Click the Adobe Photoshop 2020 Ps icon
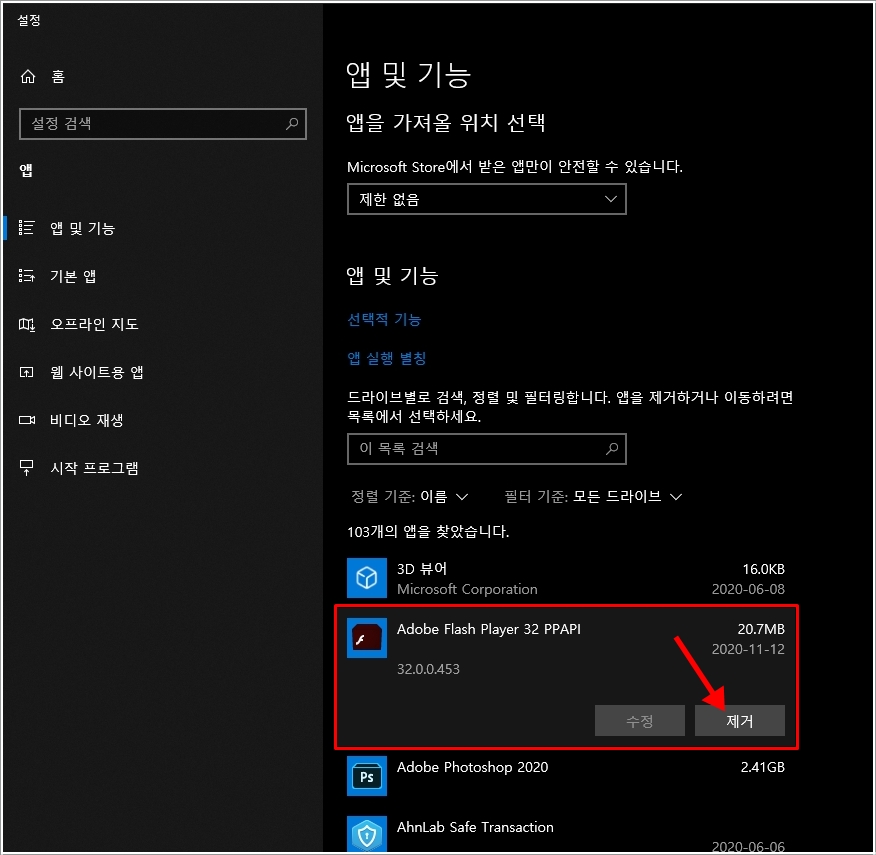The height and width of the screenshot is (855, 876). [x=366, y=776]
